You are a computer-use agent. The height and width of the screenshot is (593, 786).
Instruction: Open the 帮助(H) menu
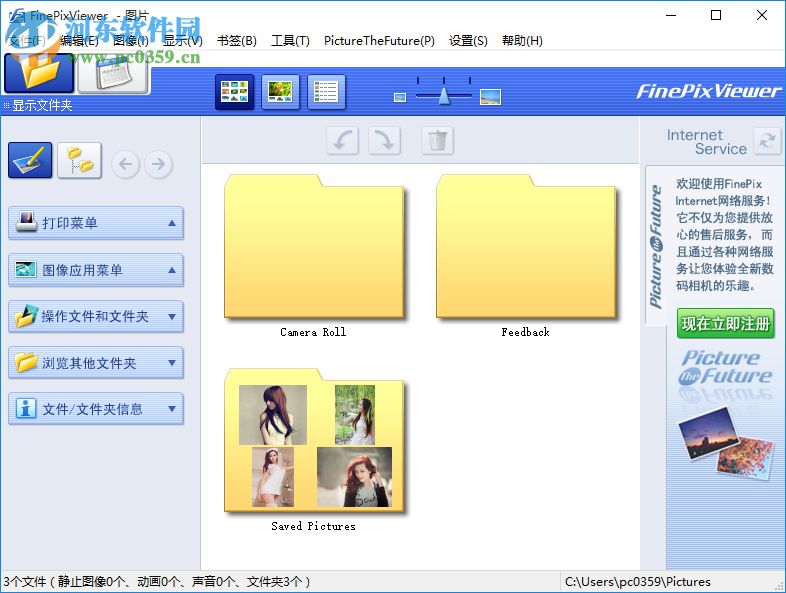522,41
